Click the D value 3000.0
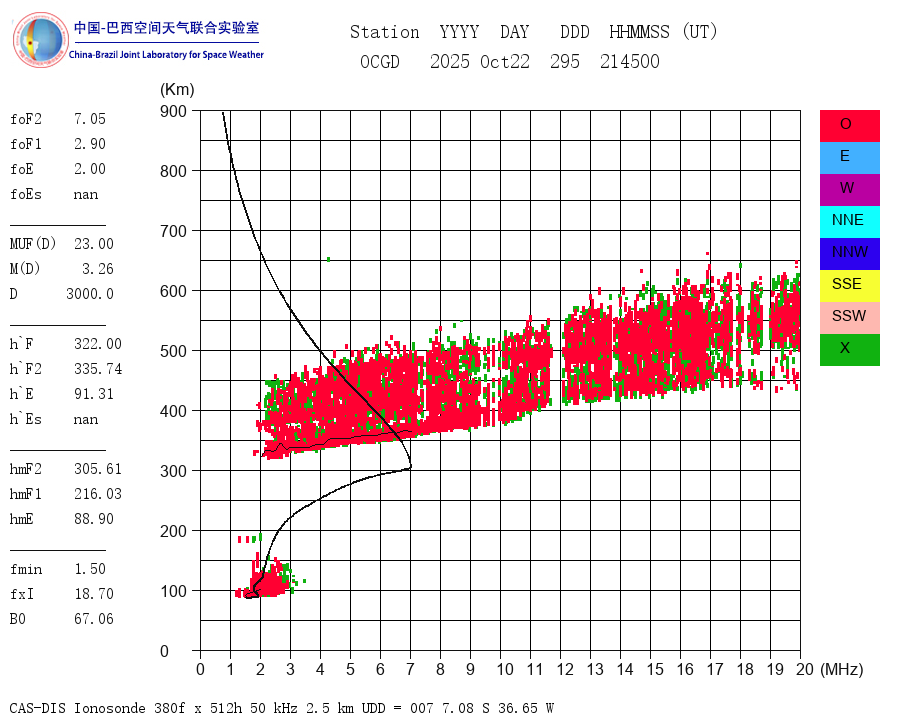This screenshot has height=720, width=900. (90, 294)
